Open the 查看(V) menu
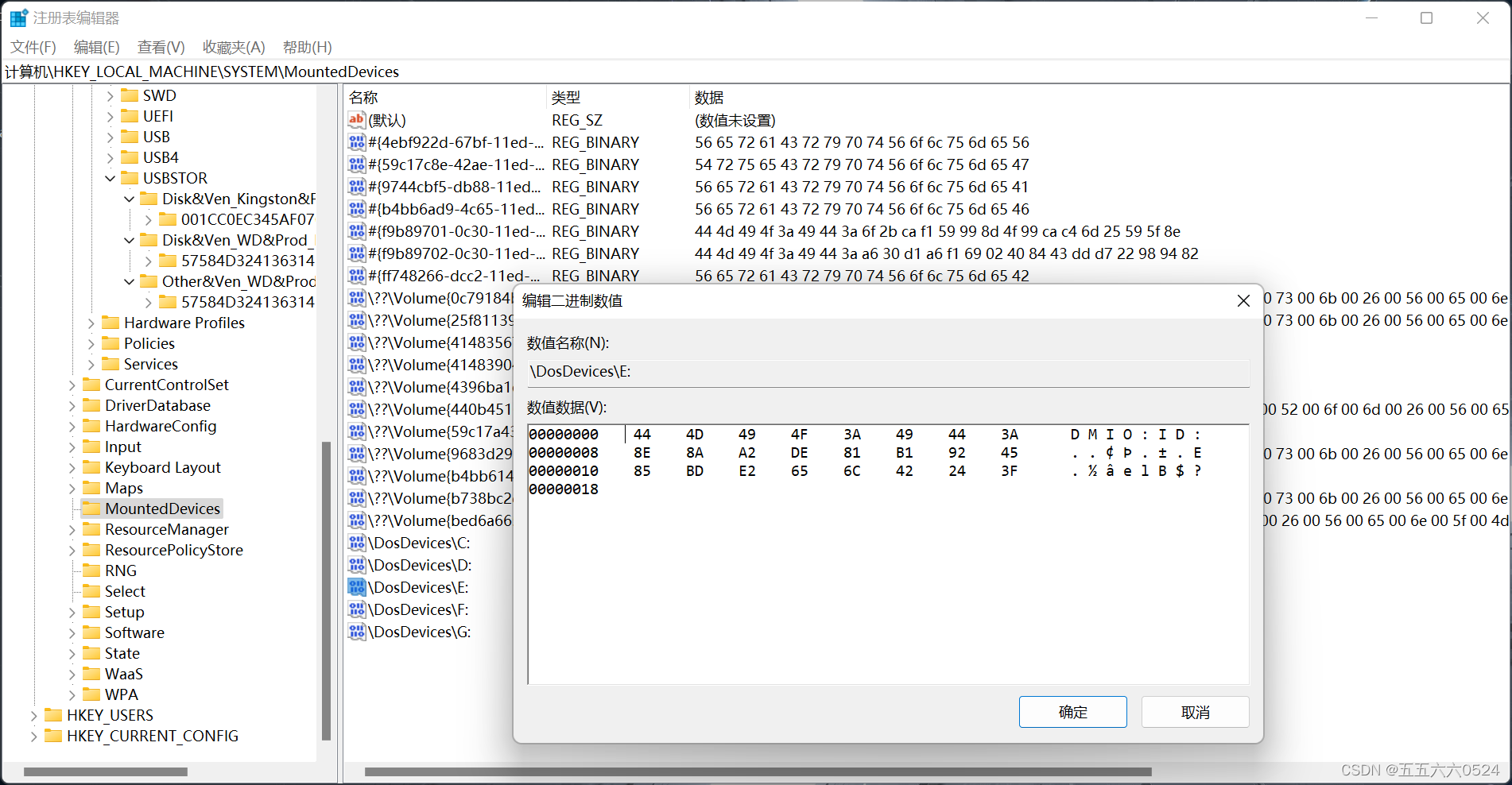Image resolution: width=1512 pixels, height=785 pixels. pos(161,47)
